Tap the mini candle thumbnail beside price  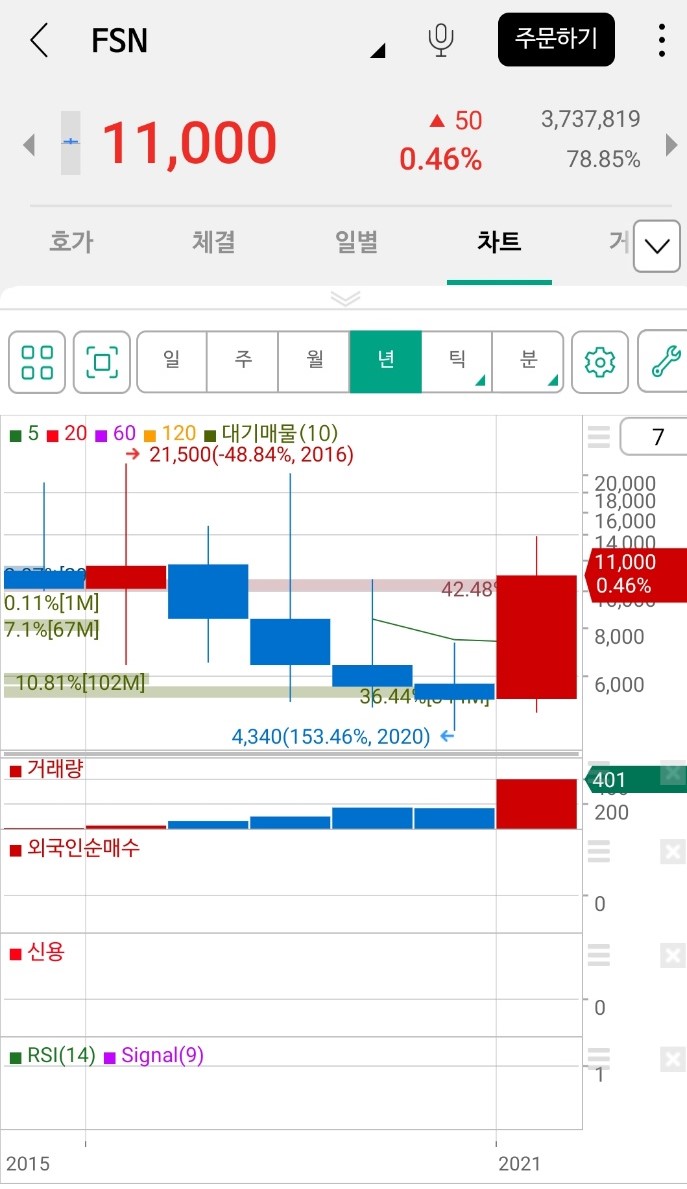[71, 143]
